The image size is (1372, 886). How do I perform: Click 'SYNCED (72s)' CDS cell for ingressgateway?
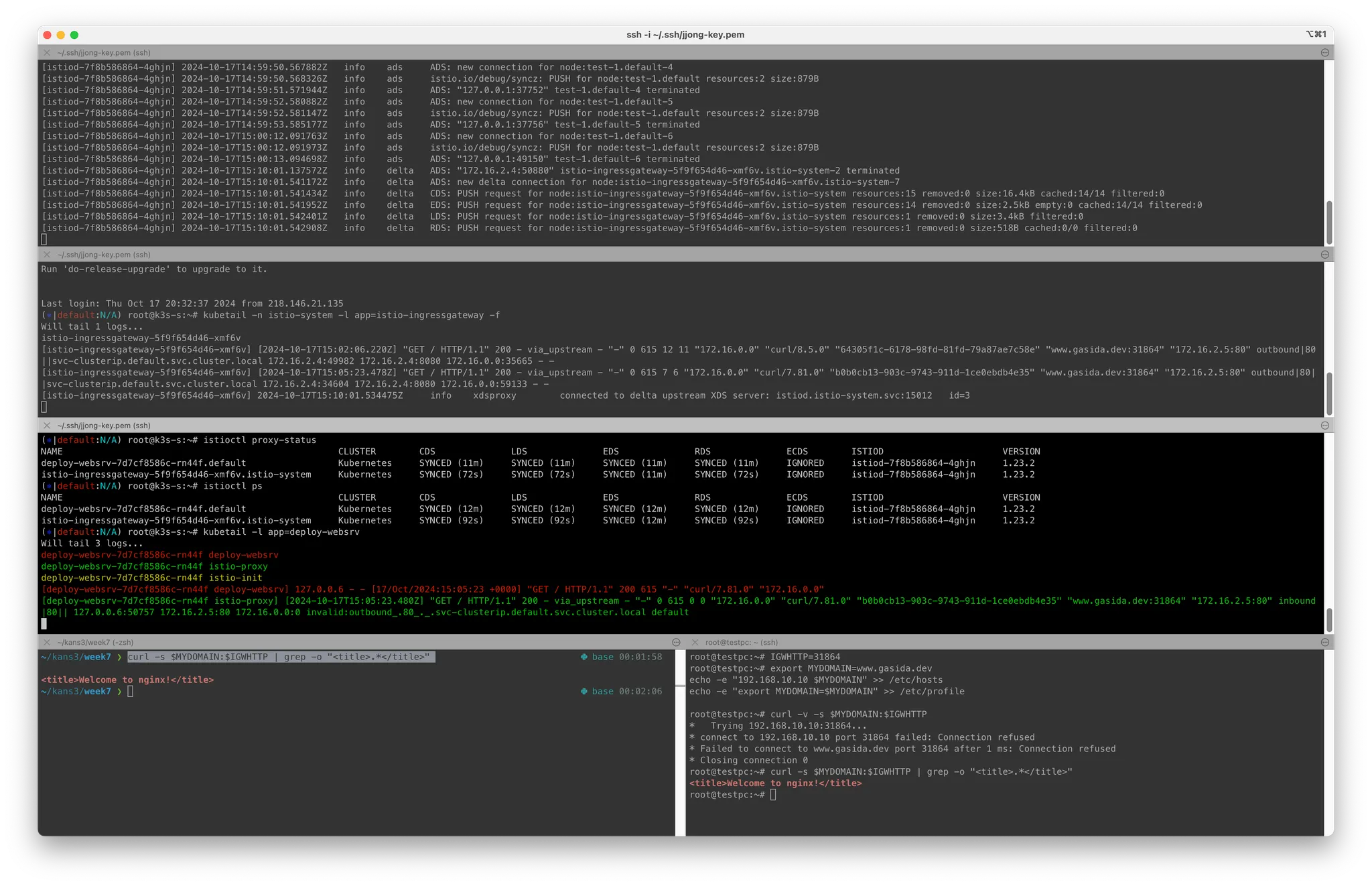coord(451,474)
